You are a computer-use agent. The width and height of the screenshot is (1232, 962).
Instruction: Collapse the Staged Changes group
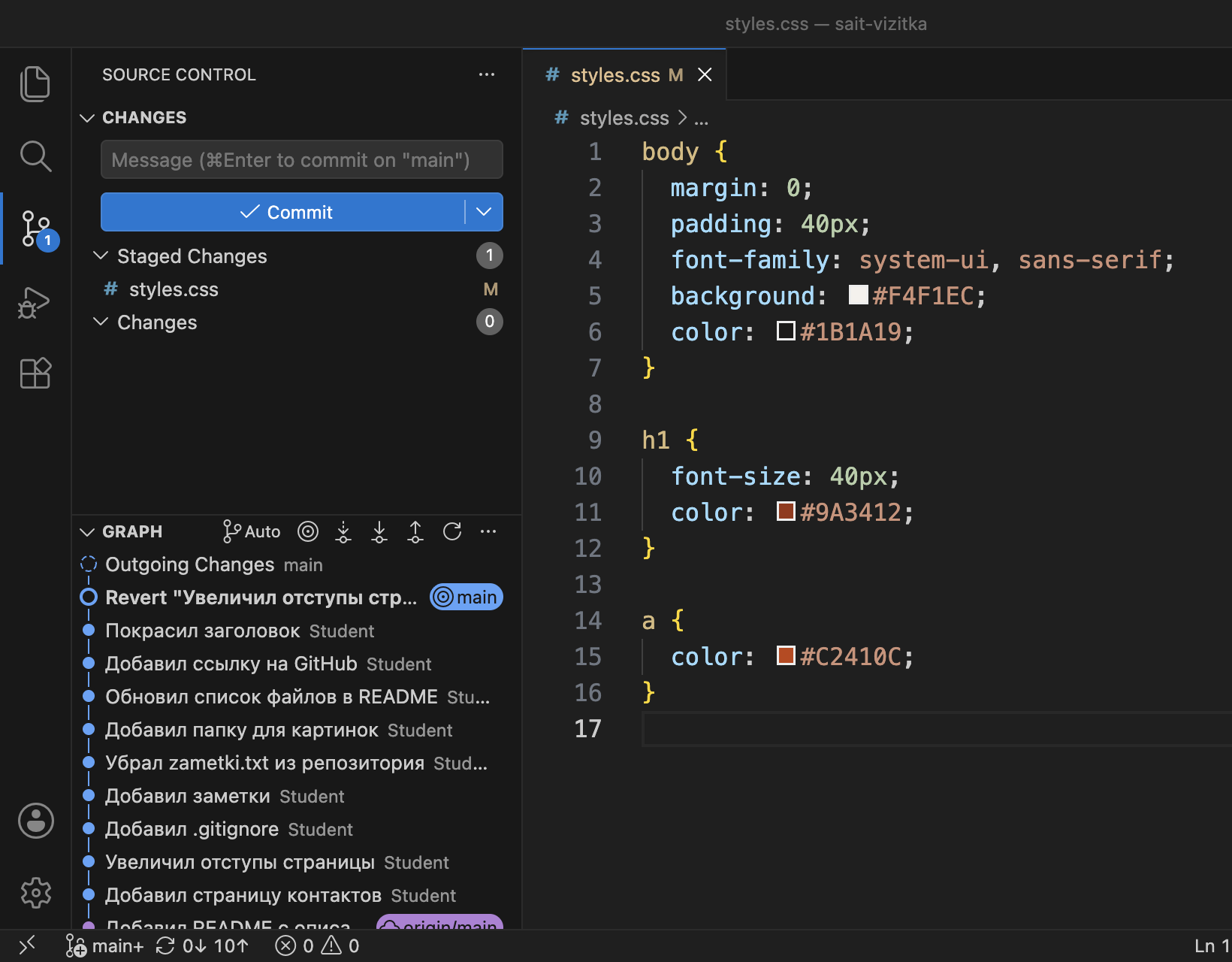click(x=101, y=256)
